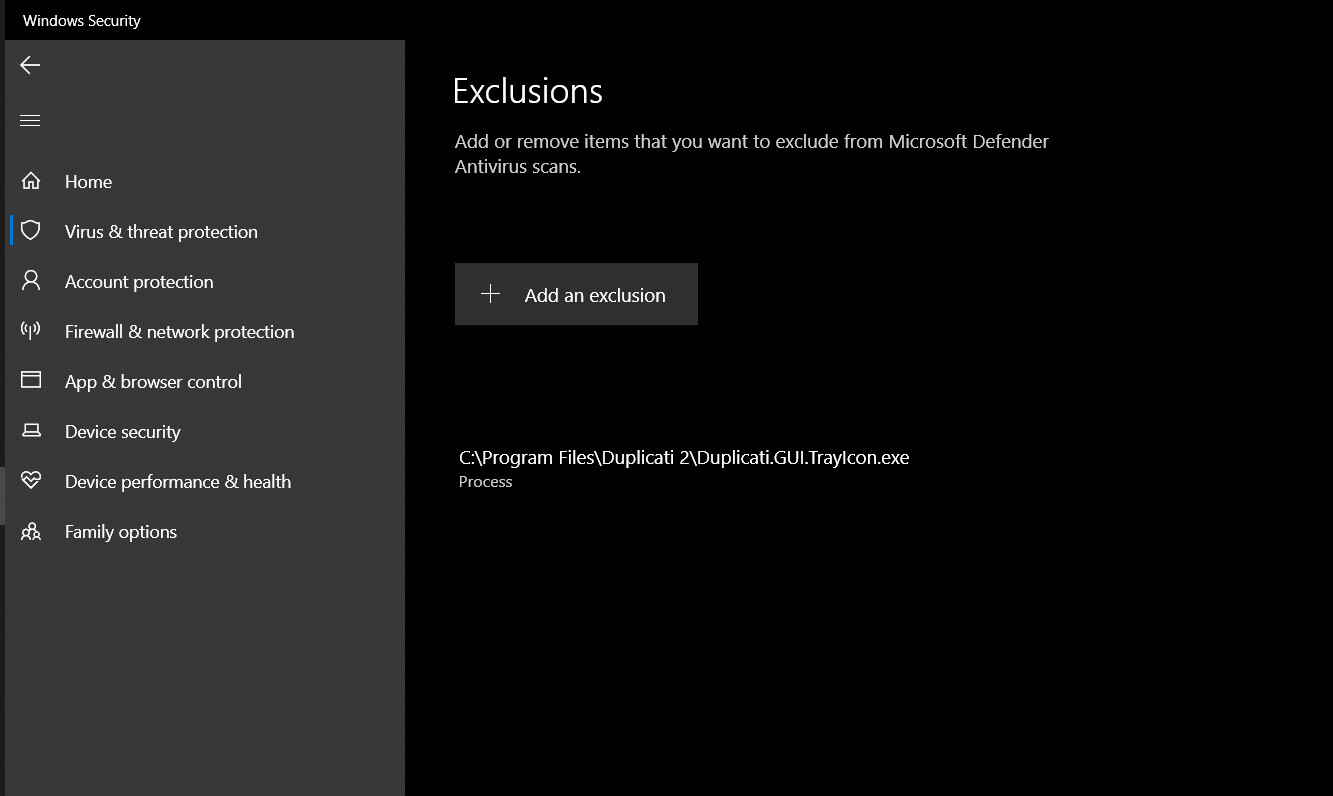
Task: Click the Device security laptop icon
Action: [x=31, y=431]
